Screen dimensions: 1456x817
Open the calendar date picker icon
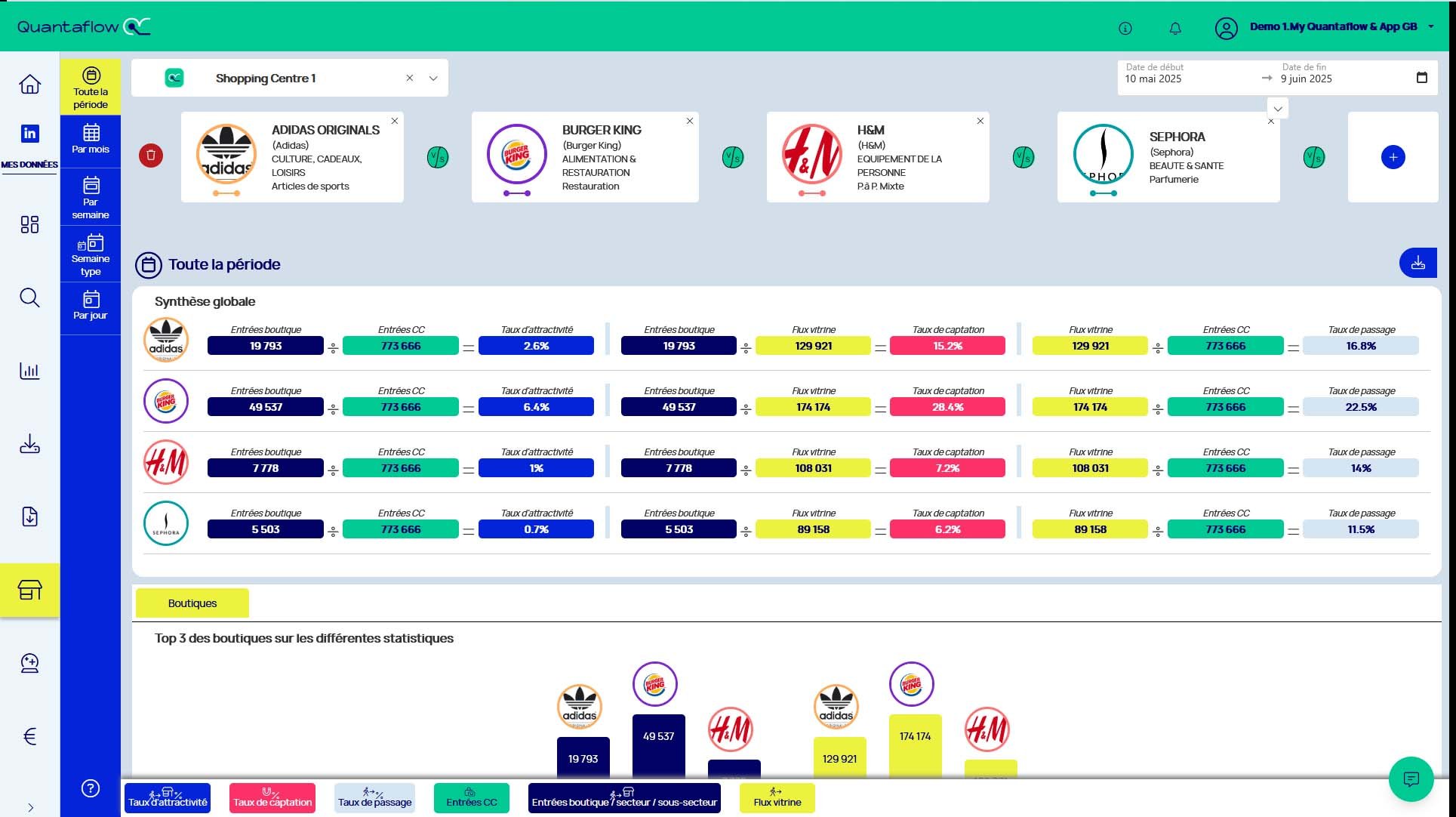click(1422, 78)
